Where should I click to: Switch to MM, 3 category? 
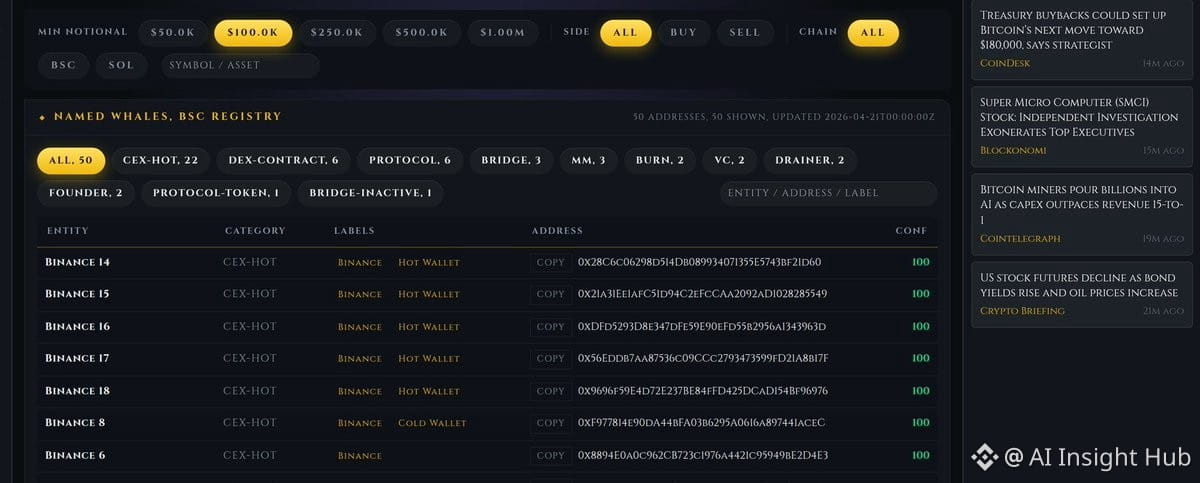589,160
